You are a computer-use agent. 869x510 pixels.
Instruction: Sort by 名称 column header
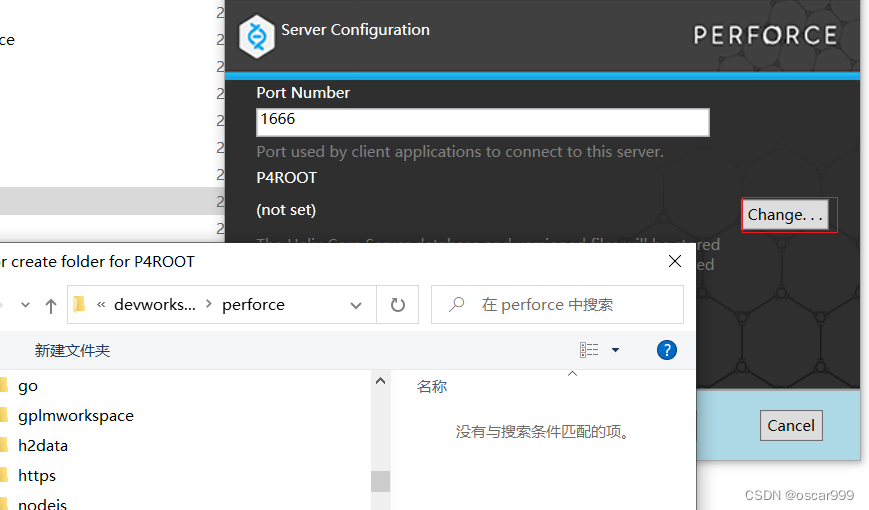pos(432,386)
